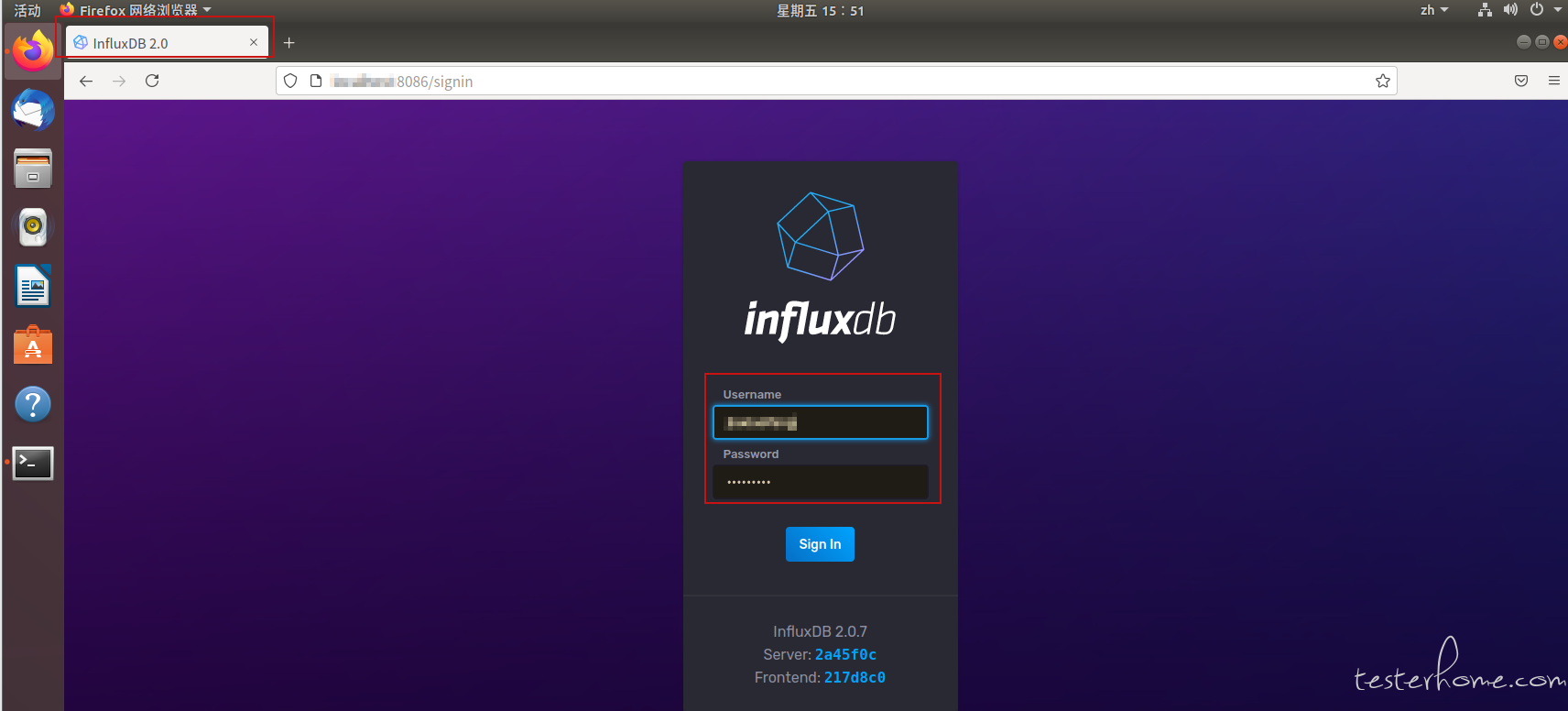Go forward to the next page
This screenshot has height=711, width=1568.
pyautogui.click(x=119, y=81)
